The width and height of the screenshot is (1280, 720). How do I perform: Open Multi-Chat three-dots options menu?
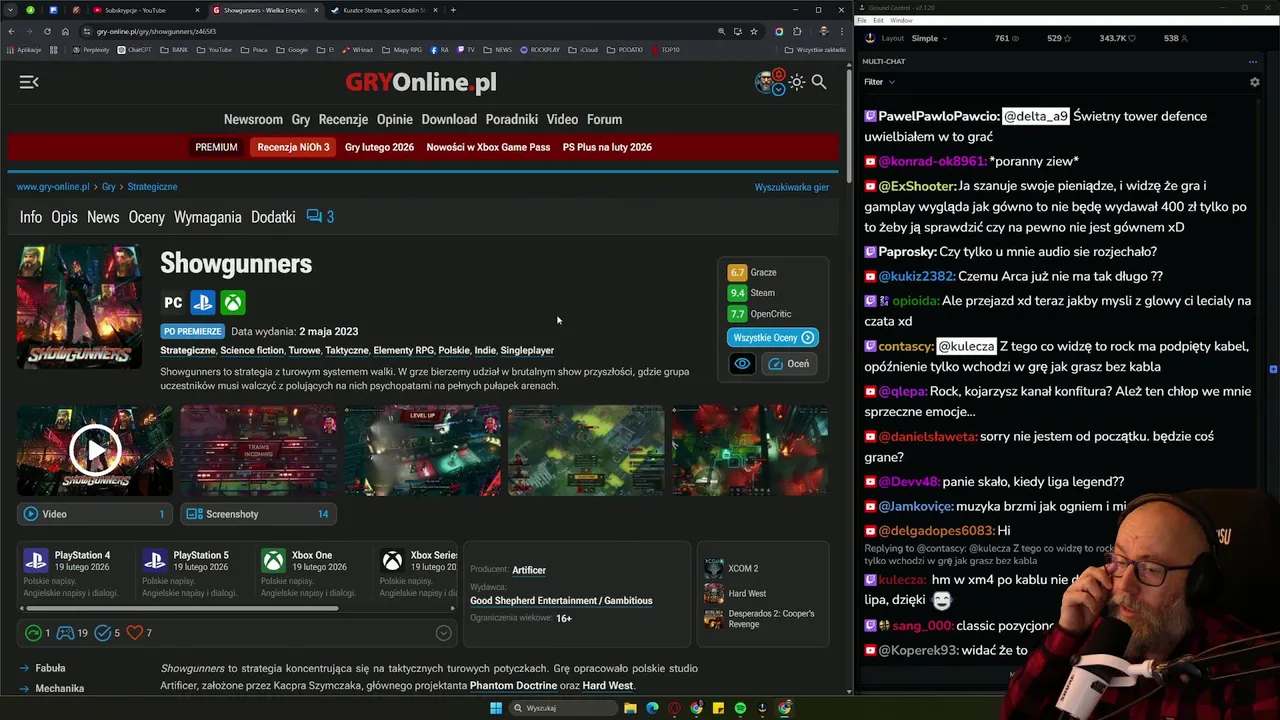click(1253, 62)
